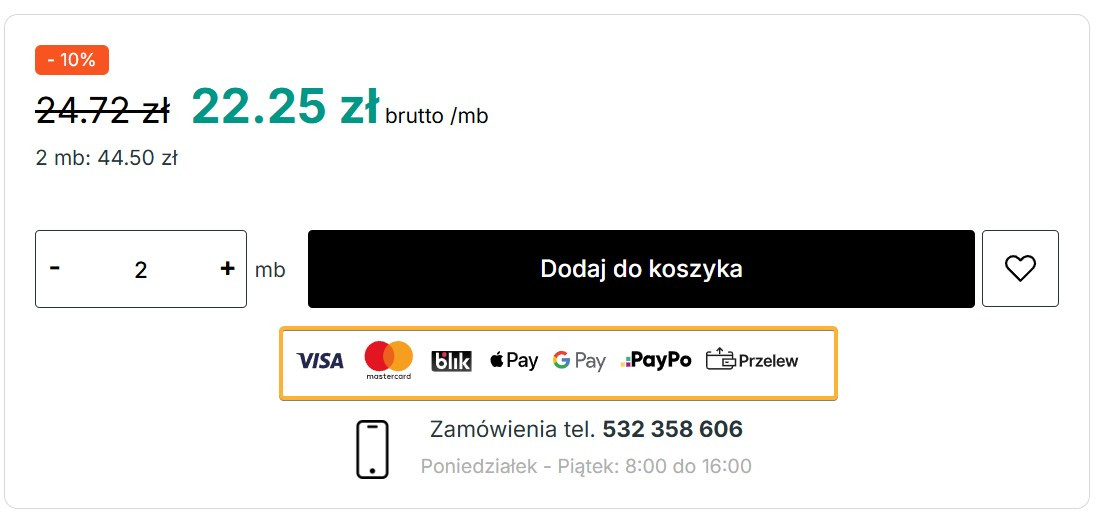Click the Blik payment icon
Image resolution: width=1096 pixels, height=518 pixels.
click(x=451, y=361)
